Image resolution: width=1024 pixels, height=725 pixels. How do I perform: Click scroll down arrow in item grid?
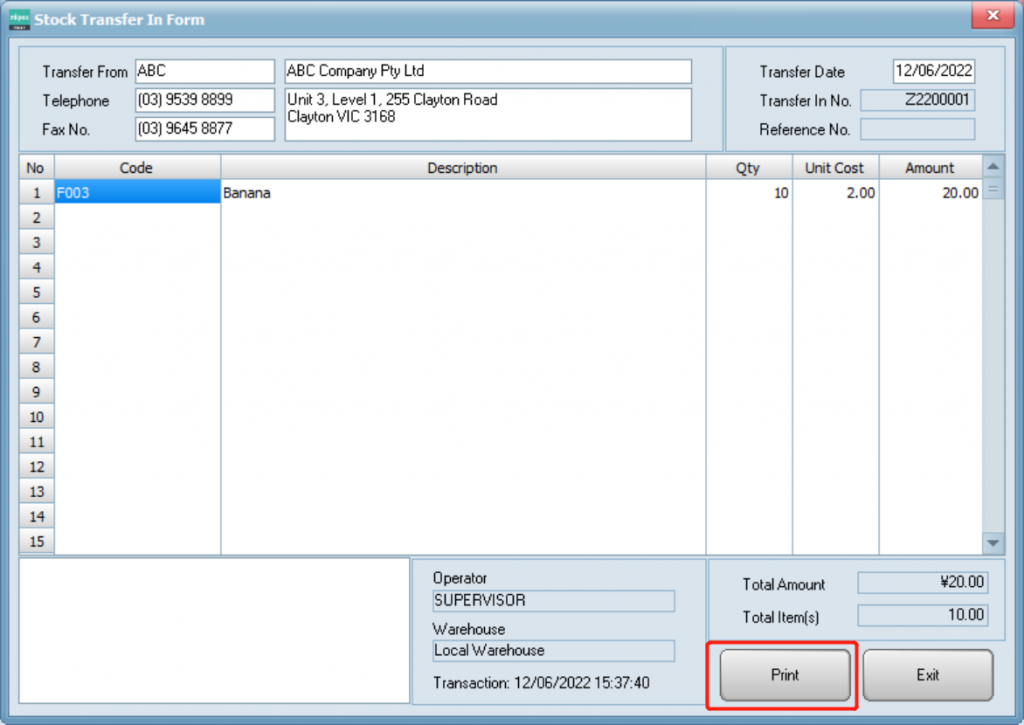(993, 542)
